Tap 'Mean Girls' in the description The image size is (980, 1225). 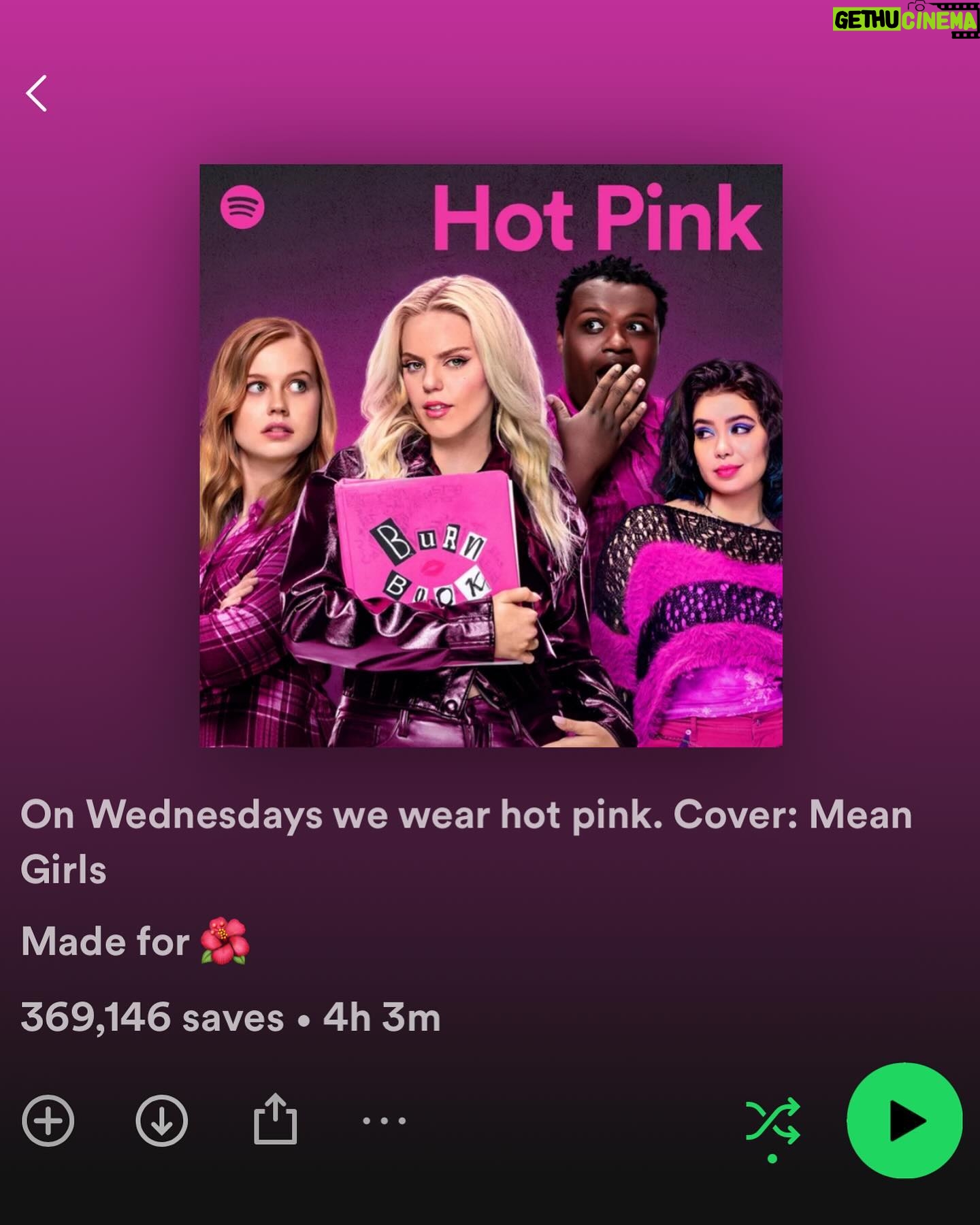tap(466, 842)
